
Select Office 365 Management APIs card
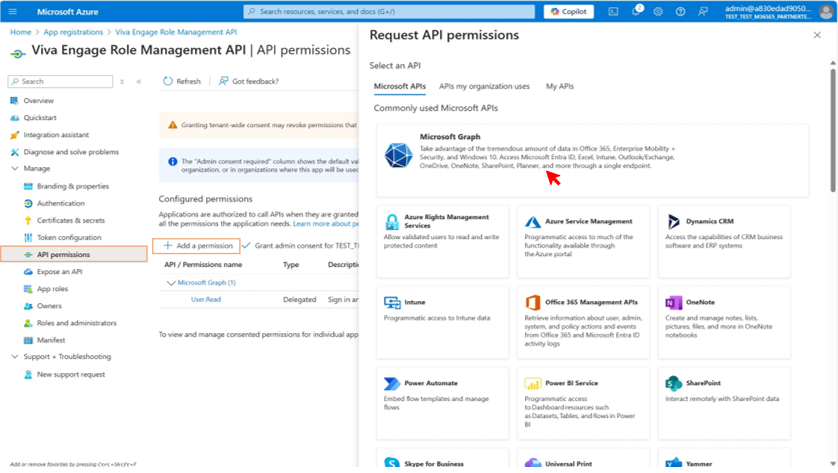coord(583,322)
